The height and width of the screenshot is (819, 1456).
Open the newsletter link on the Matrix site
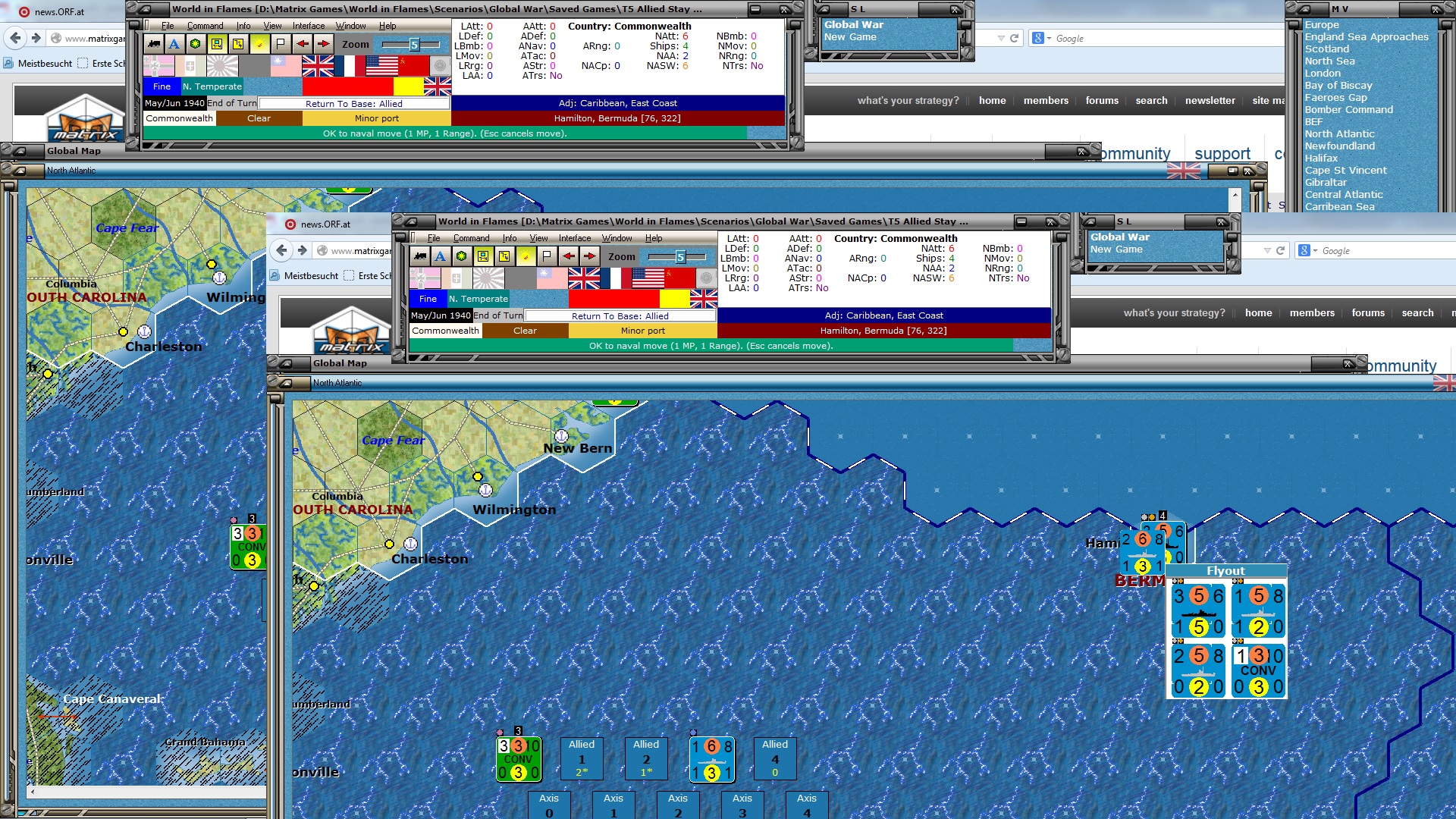point(1210,100)
